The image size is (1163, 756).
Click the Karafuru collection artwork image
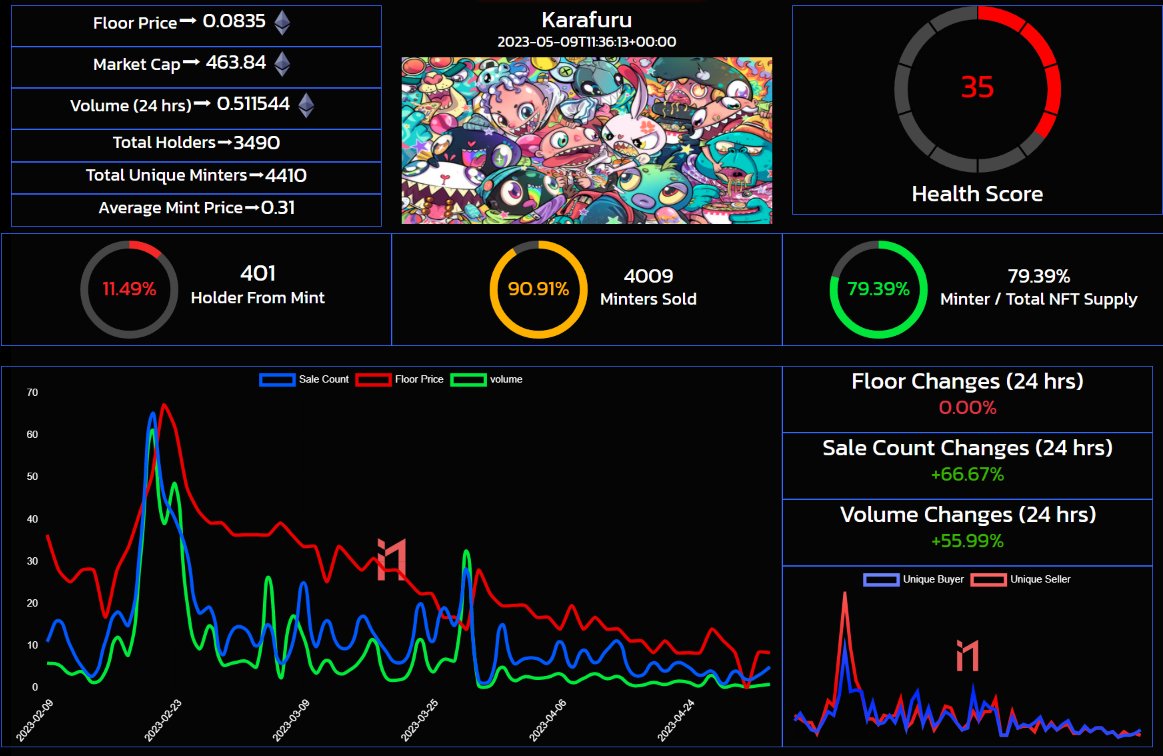[587, 140]
